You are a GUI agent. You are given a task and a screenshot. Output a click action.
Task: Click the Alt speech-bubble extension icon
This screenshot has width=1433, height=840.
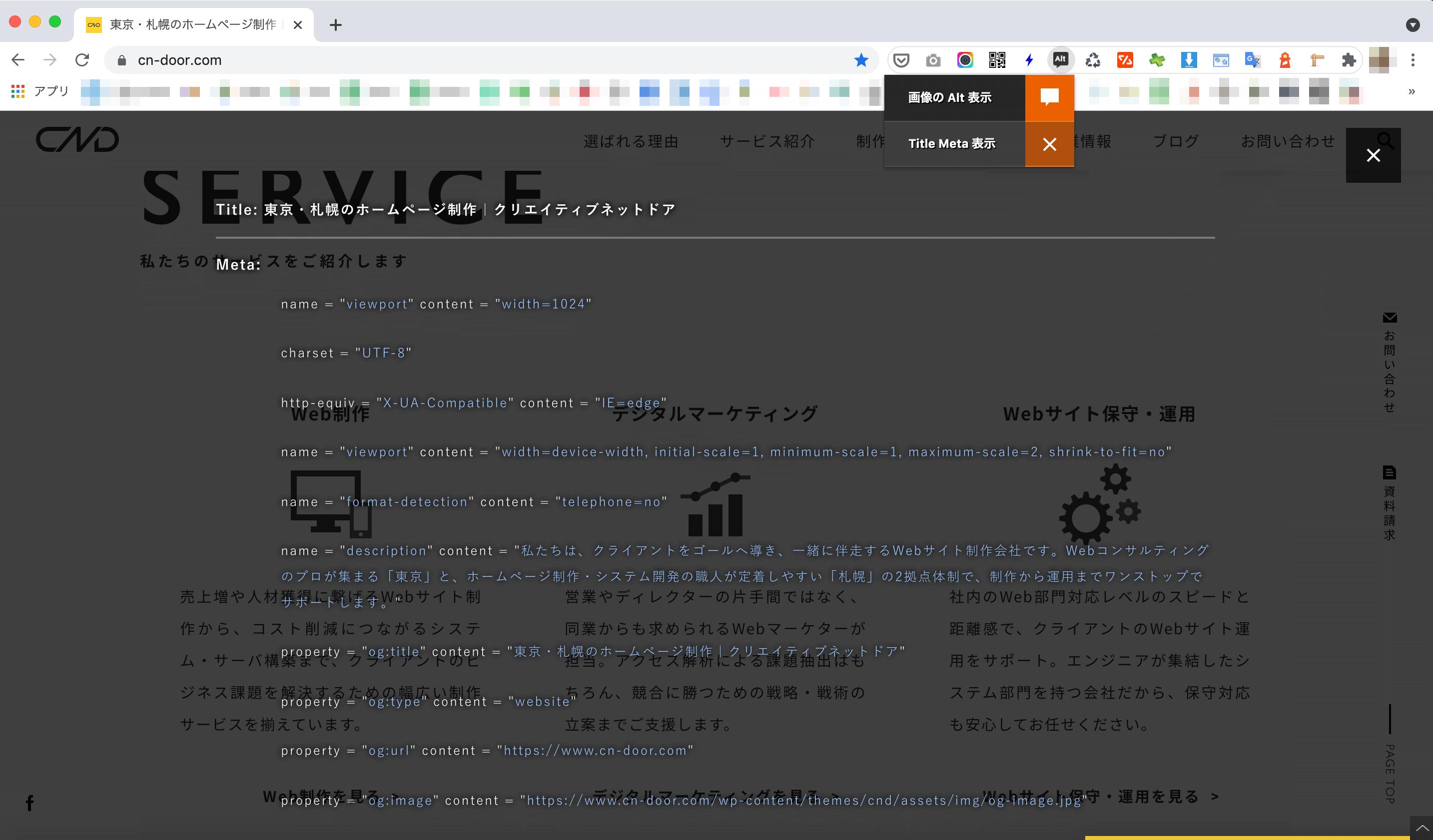coord(1061,60)
